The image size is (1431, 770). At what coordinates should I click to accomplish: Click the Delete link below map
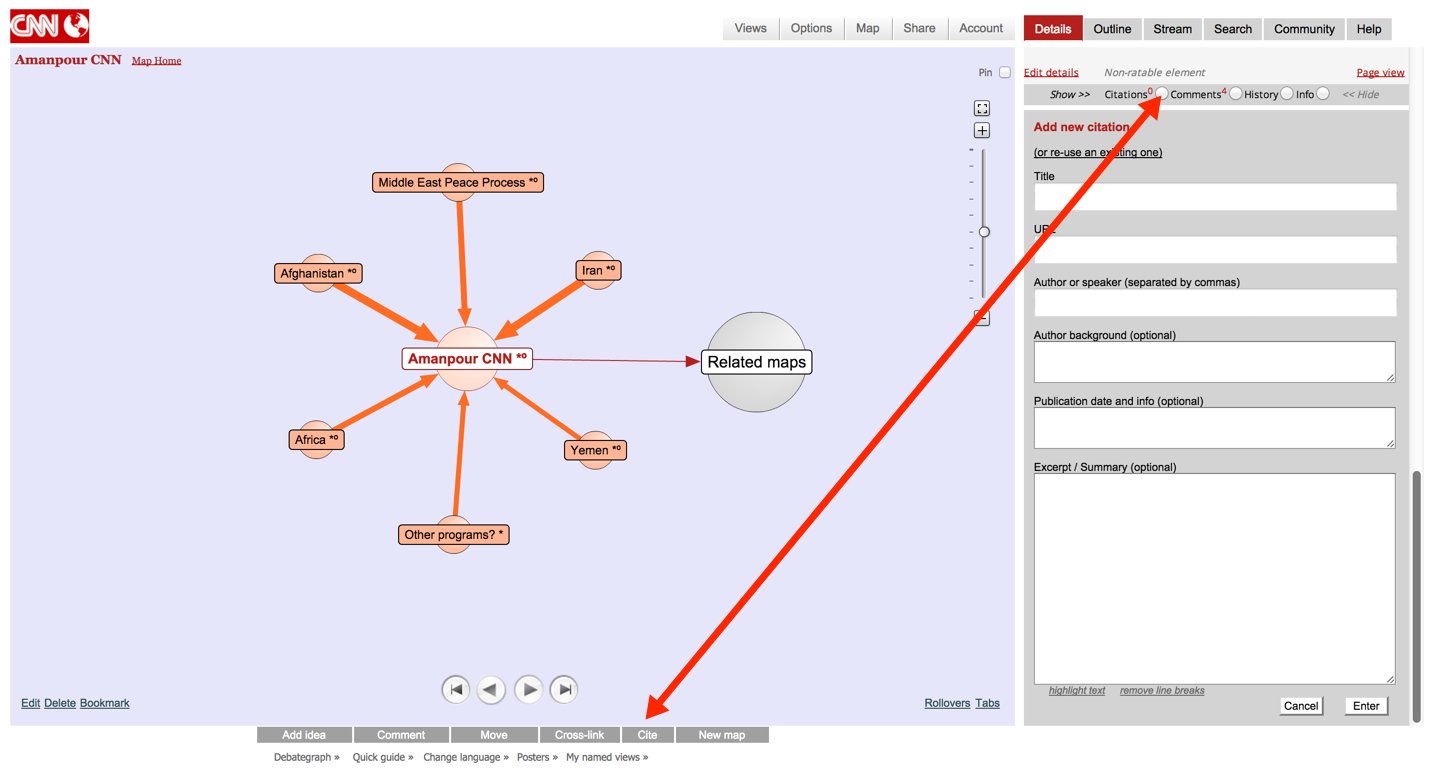coord(60,703)
